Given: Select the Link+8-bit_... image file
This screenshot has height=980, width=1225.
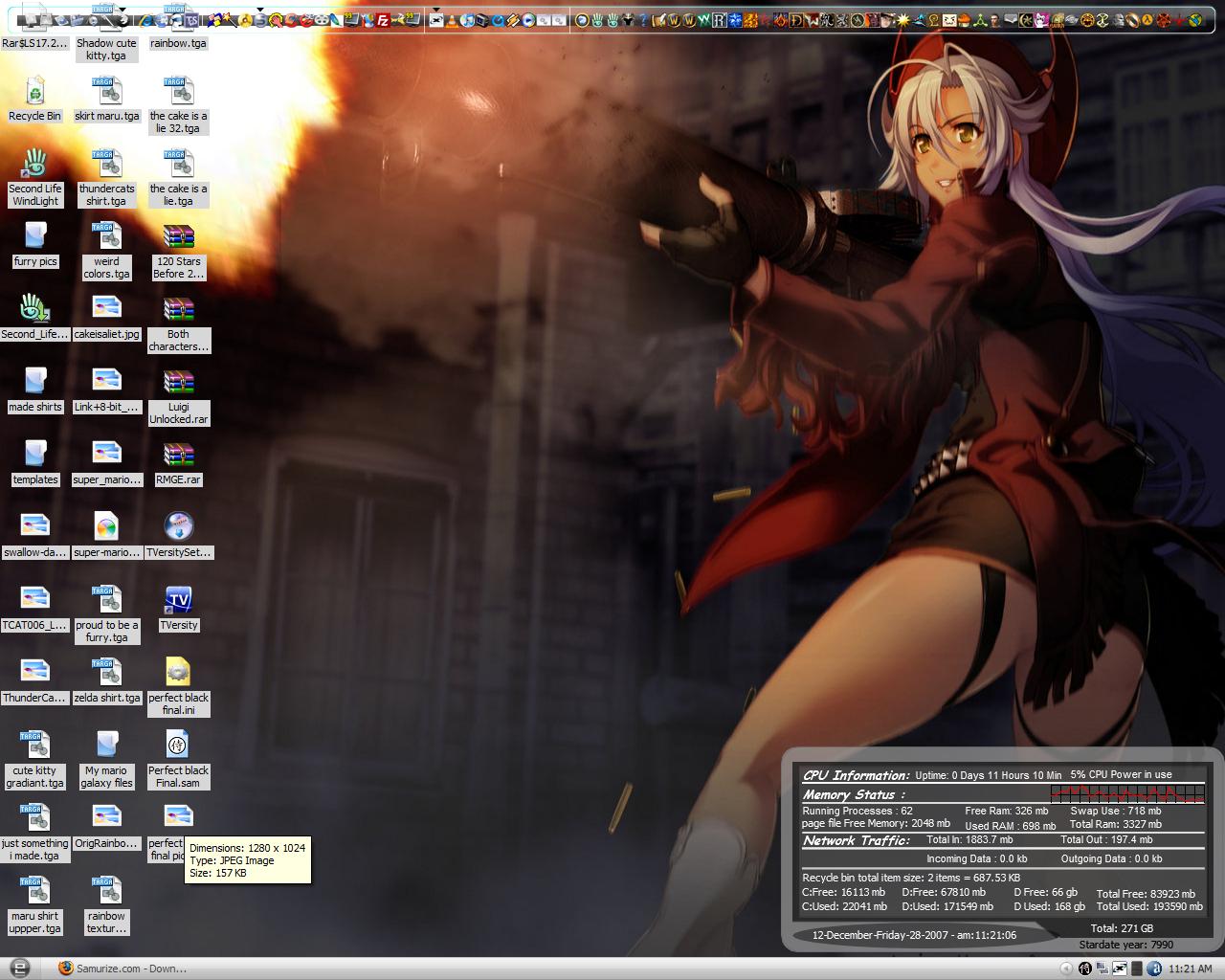Looking at the screenshot, I should coord(106,390).
